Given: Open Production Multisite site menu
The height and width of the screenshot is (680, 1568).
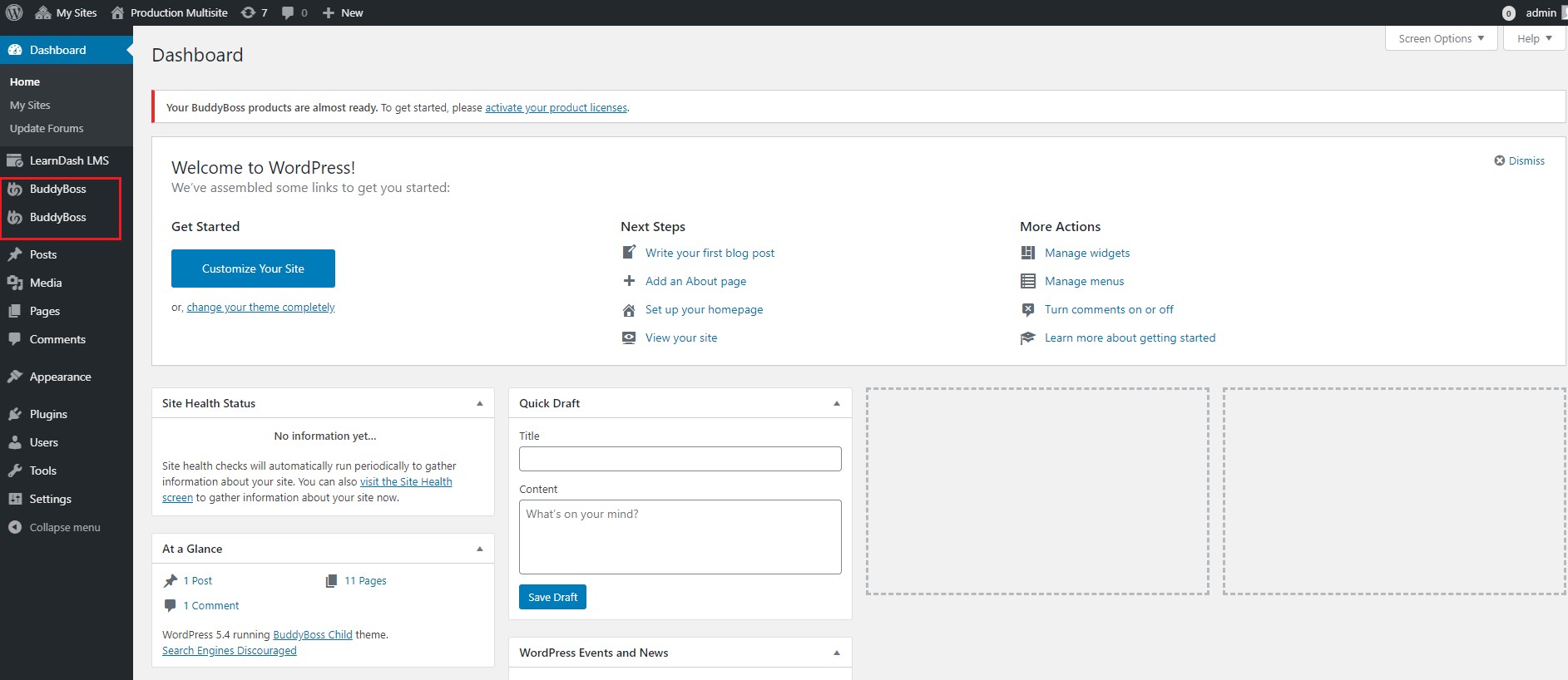Looking at the screenshot, I should (169, 12).
